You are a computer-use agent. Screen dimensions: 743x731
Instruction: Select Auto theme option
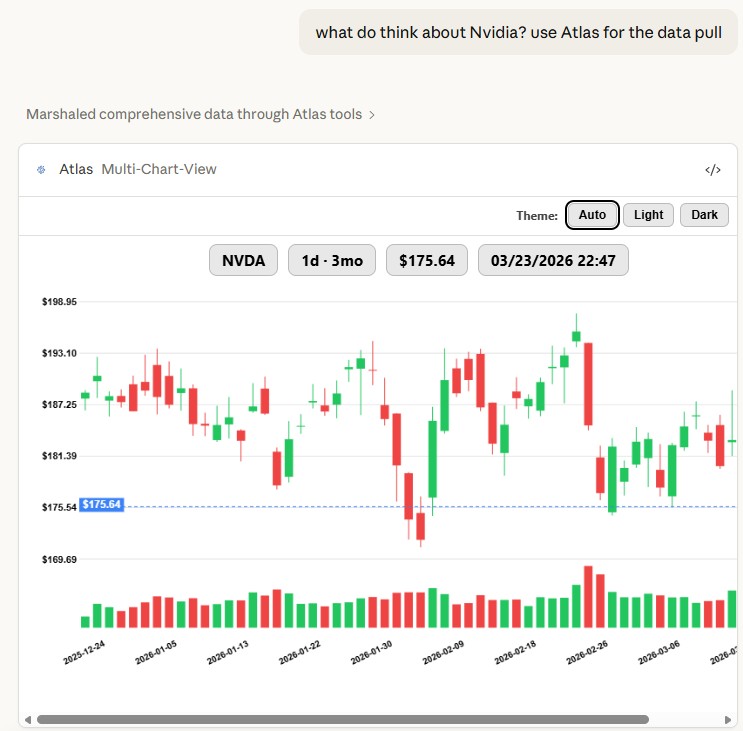coord(592,215)
